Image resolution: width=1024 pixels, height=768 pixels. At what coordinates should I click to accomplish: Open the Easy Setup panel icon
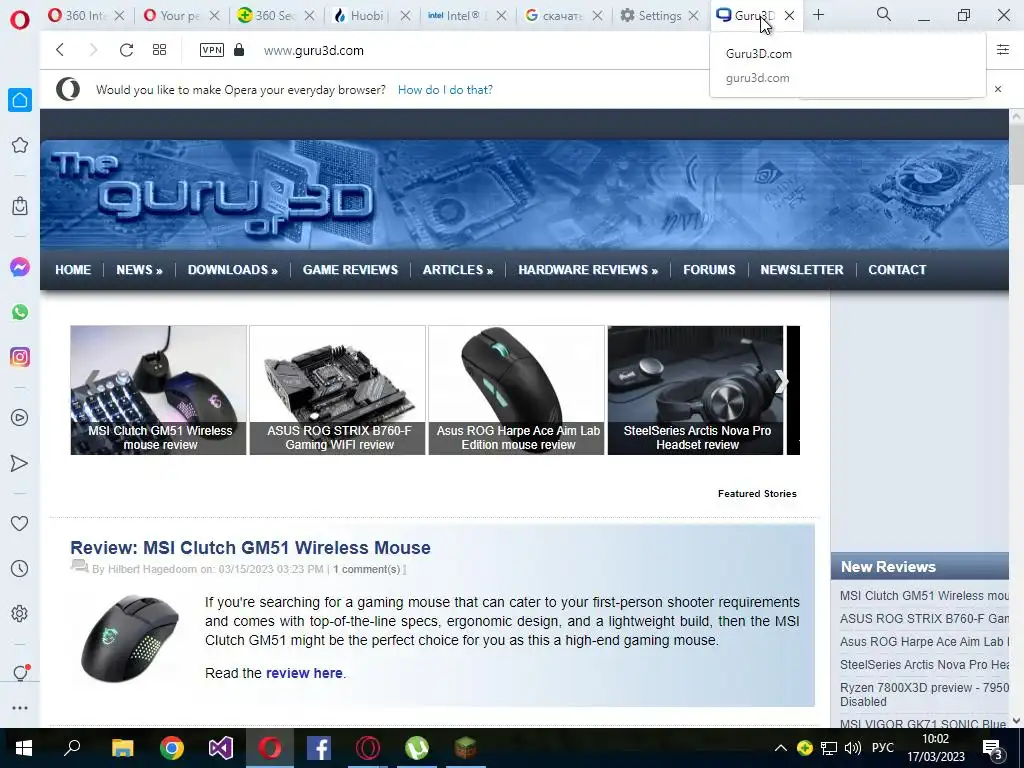(1002, 50)
